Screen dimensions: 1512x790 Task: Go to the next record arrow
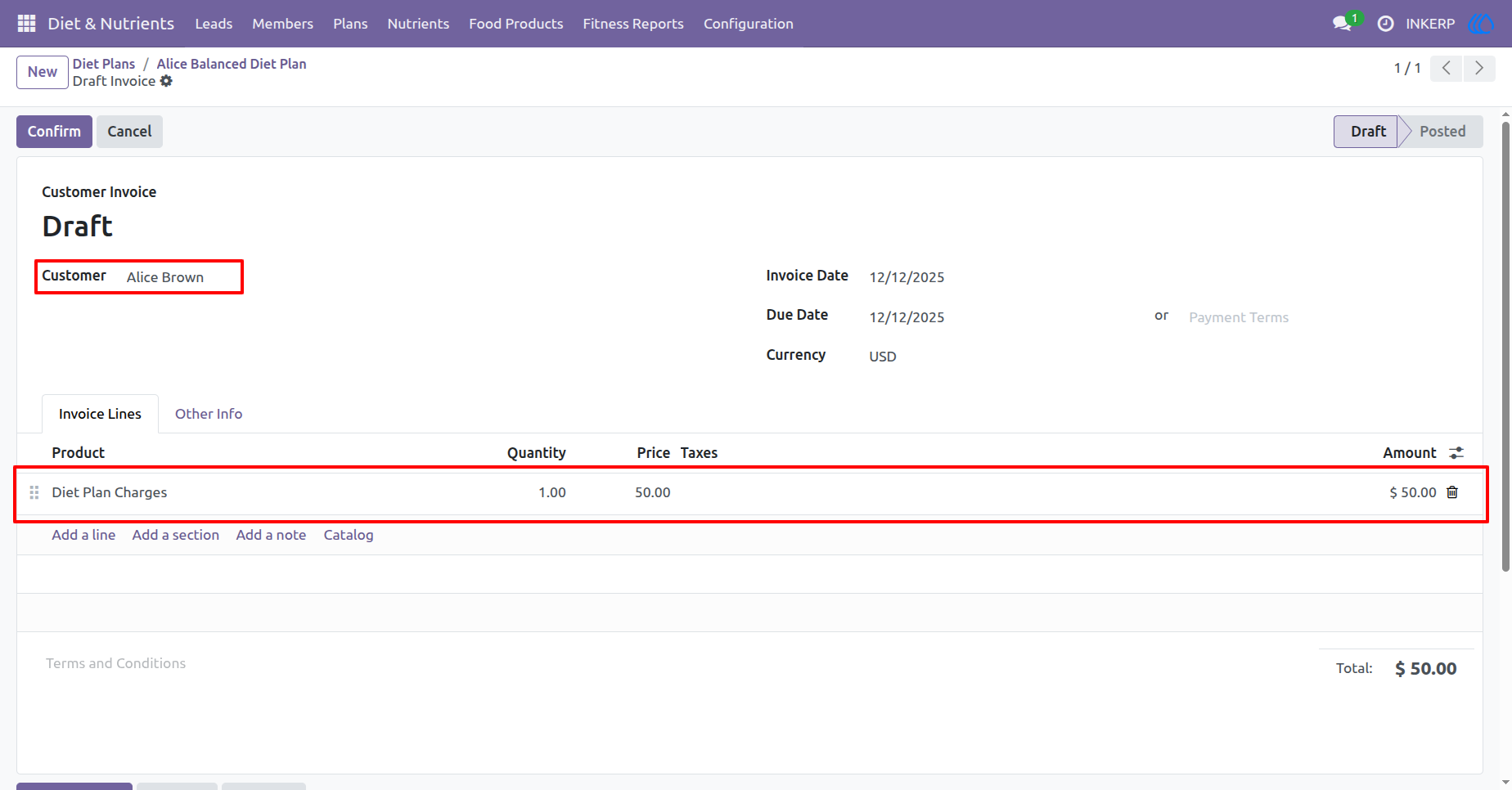tap(1479, 68)
